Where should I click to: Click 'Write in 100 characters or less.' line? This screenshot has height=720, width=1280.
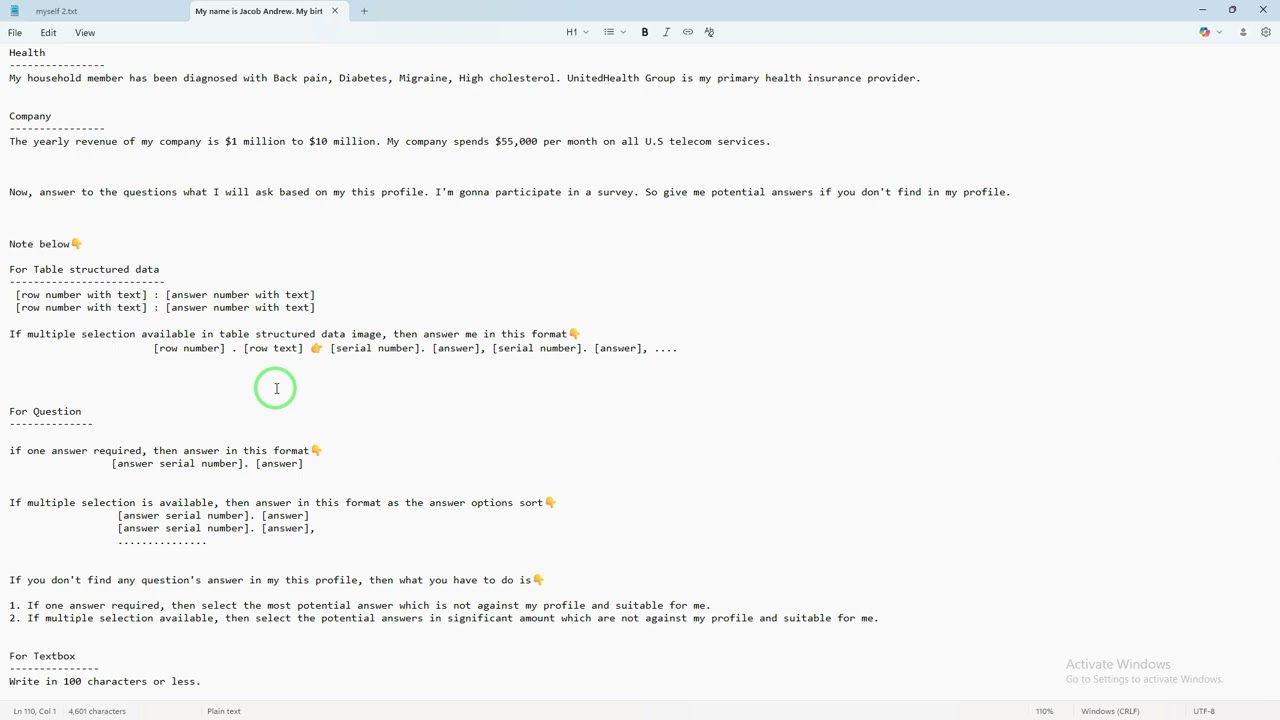click(105, 682)
